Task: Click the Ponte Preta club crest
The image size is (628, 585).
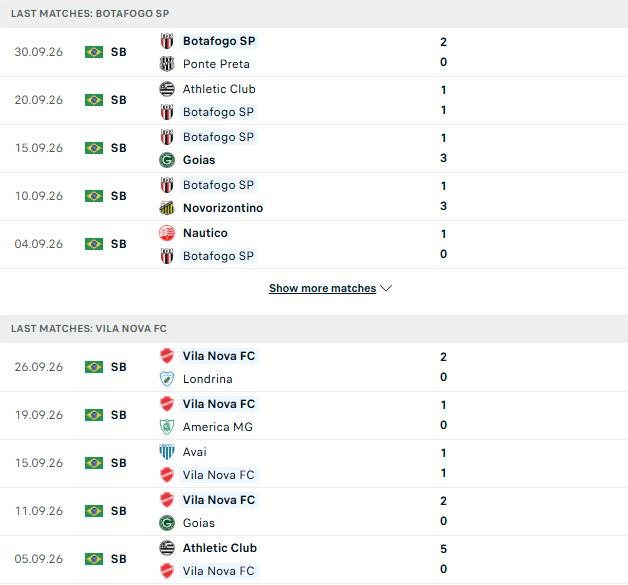Action: (167, 64)
